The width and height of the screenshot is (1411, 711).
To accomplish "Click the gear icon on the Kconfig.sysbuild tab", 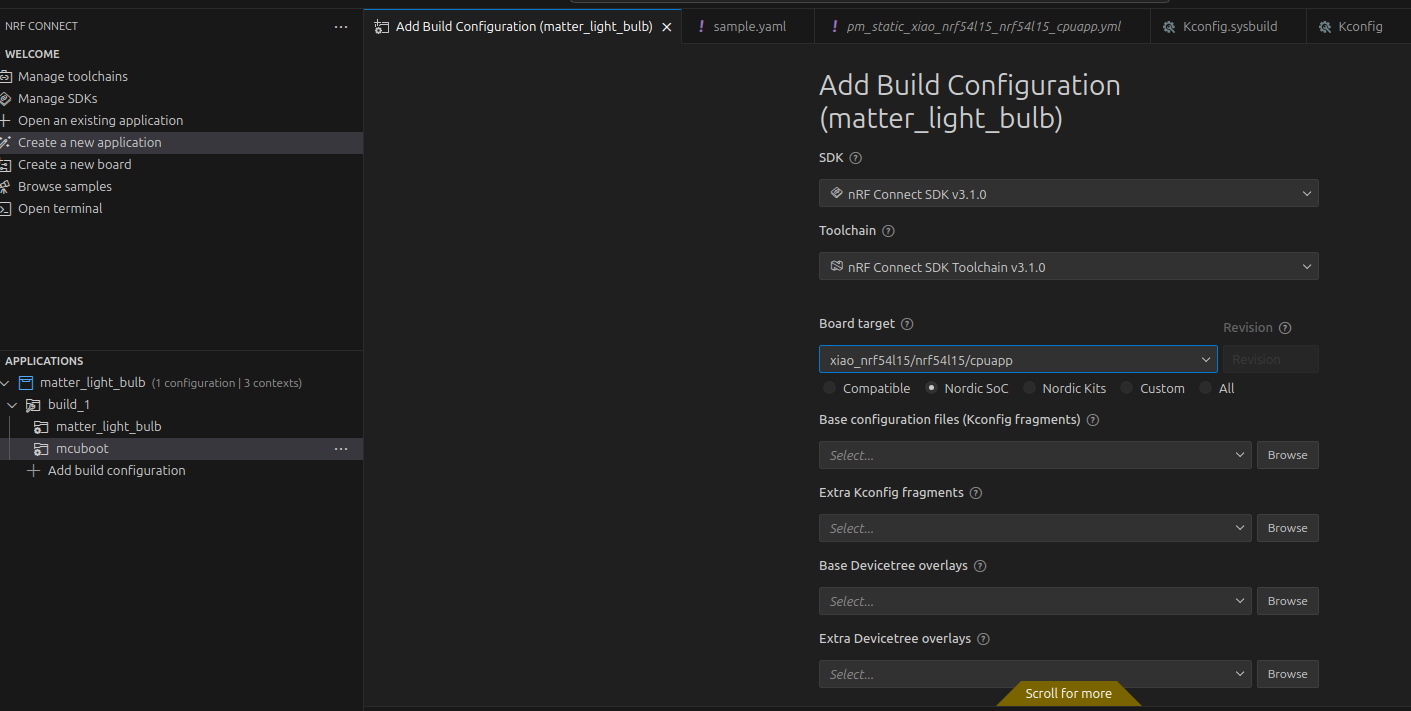I will click(1169, 27).
